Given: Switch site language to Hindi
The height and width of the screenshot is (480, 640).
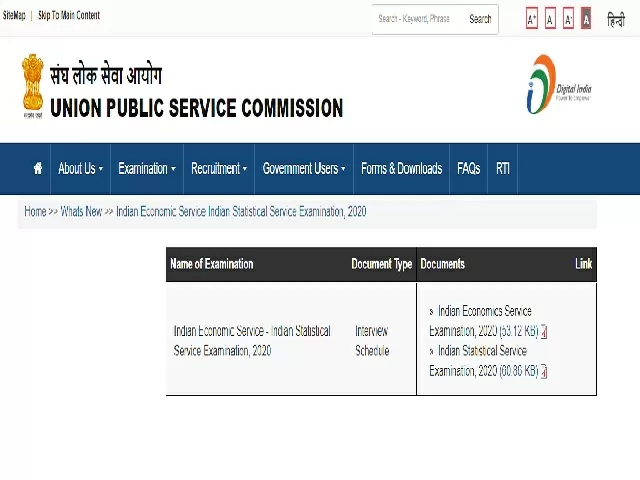Looking at the screenshot, I should point(616,19).
